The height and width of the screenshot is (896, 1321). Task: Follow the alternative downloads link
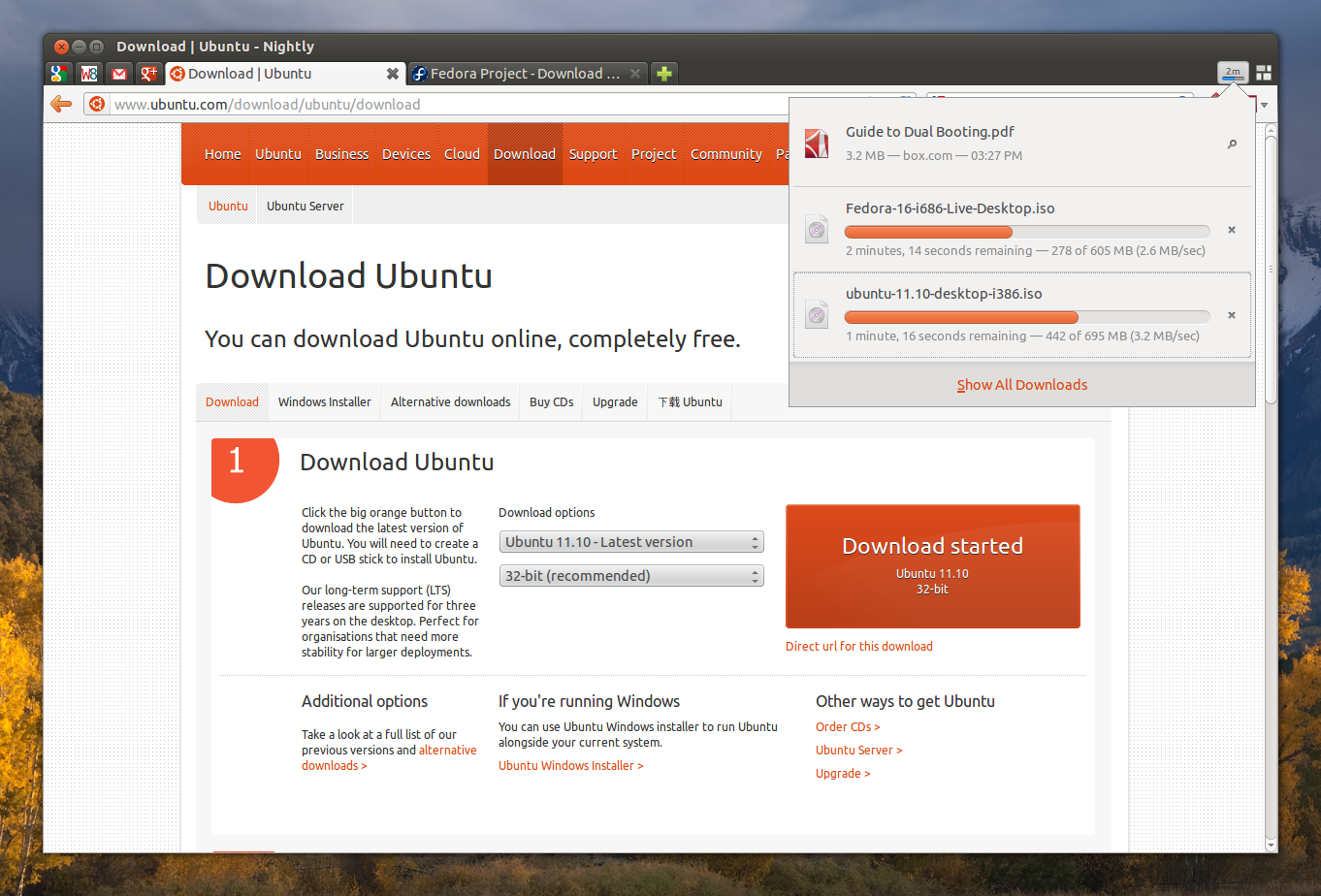[x=389, y=758]
